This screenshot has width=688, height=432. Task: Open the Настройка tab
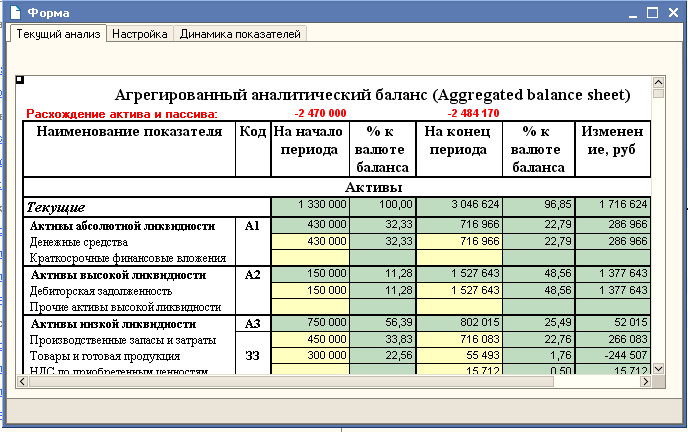[140, 34]
